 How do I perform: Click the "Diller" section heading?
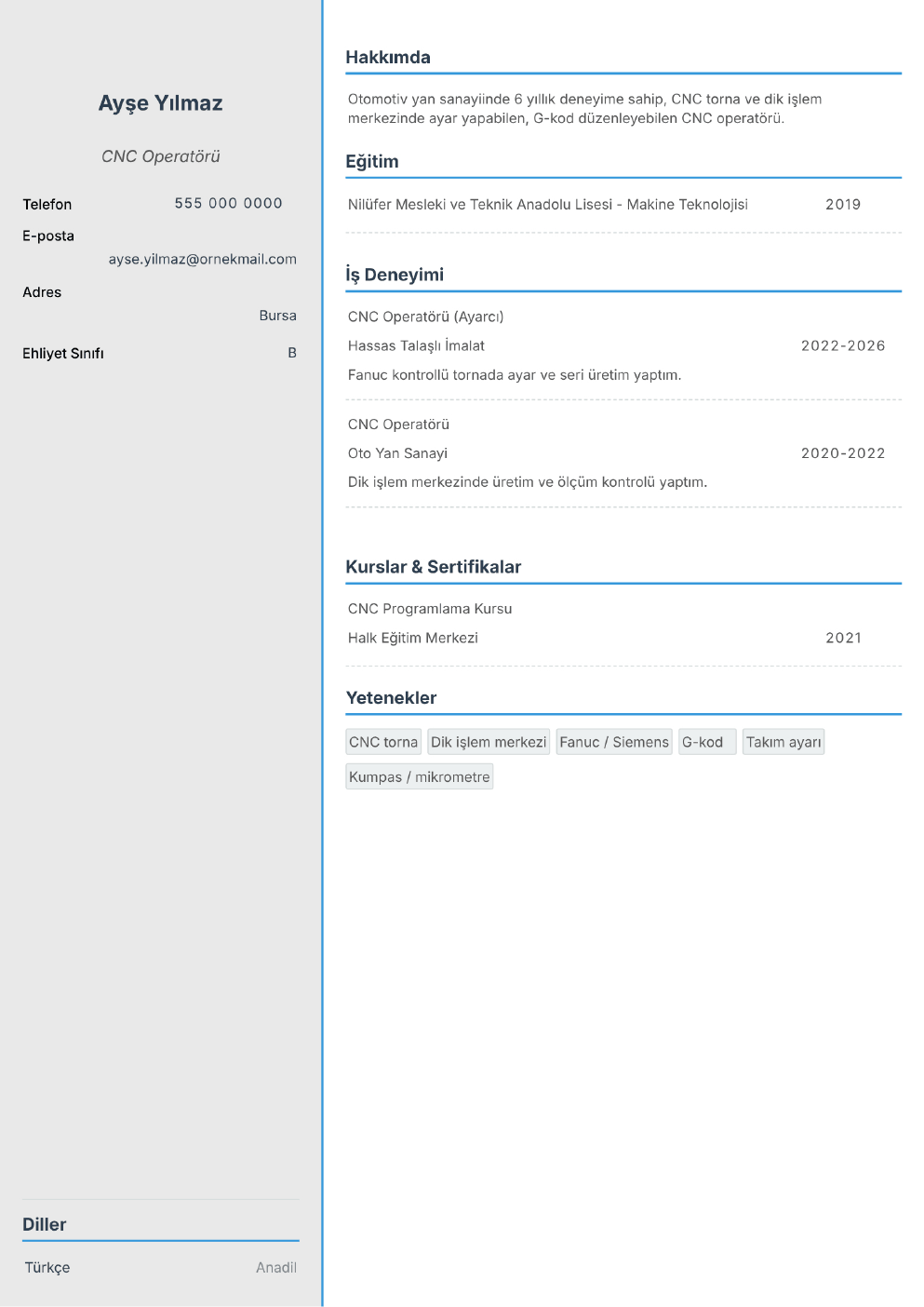coord(45,1224)
